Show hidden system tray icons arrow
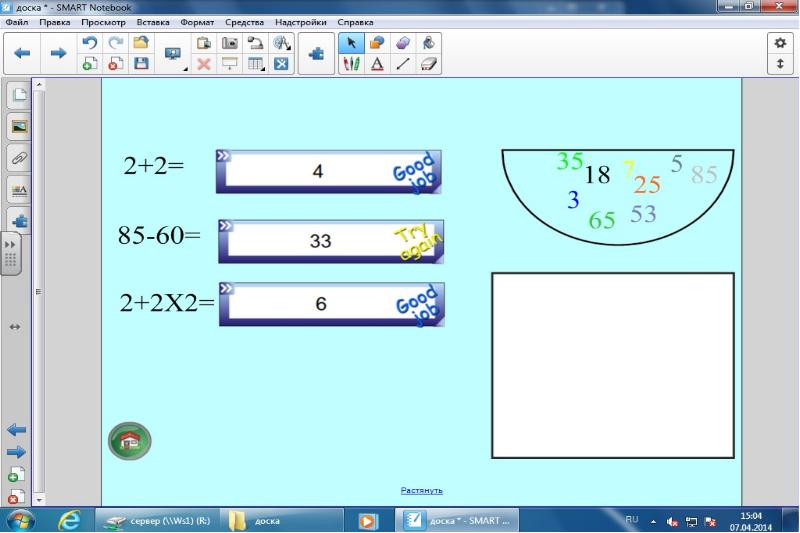800x533 pixels. 654,521
